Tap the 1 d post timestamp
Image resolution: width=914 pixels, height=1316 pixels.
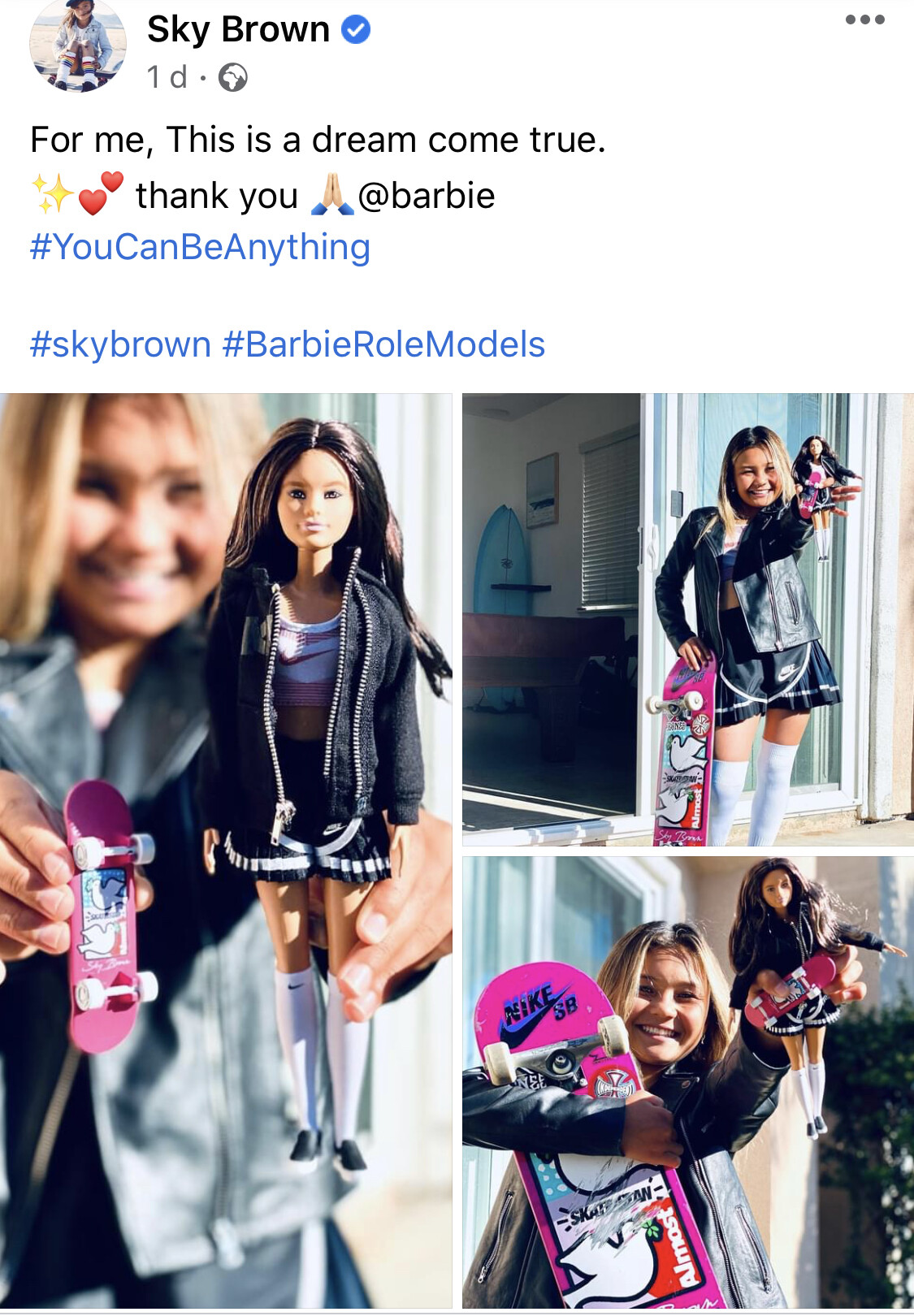(x=167, y=78)
